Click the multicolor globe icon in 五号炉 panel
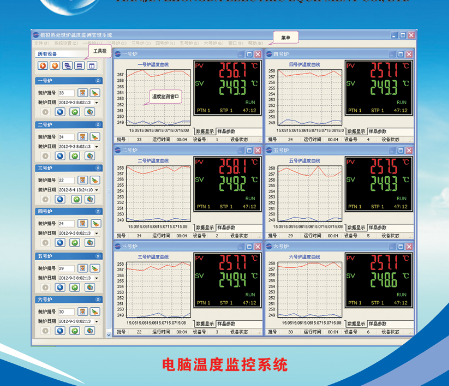 [x=90, y=287]
